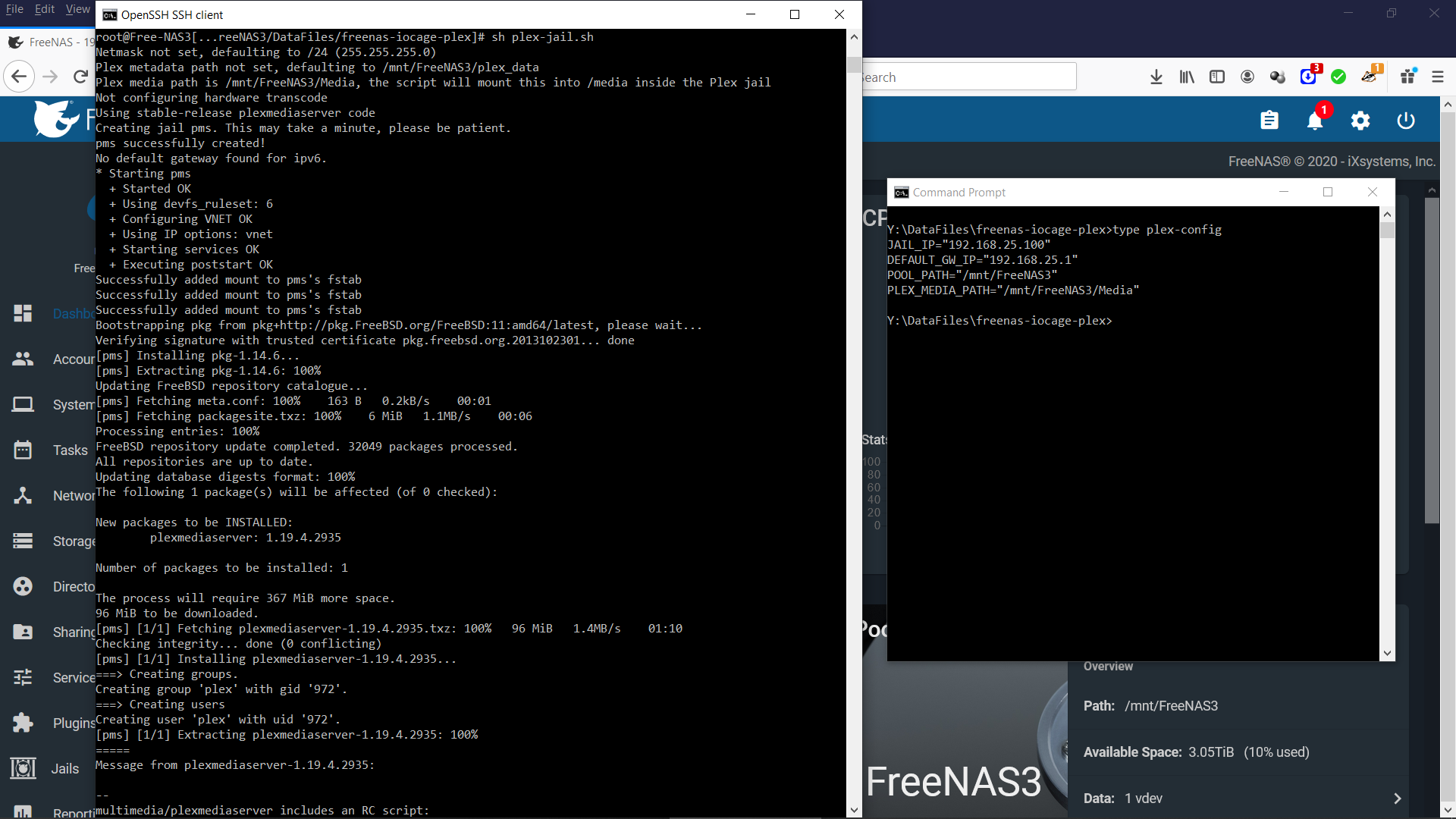
Task: Click the Tasks calendar icon in sidebar
Action: coord(23,450)
